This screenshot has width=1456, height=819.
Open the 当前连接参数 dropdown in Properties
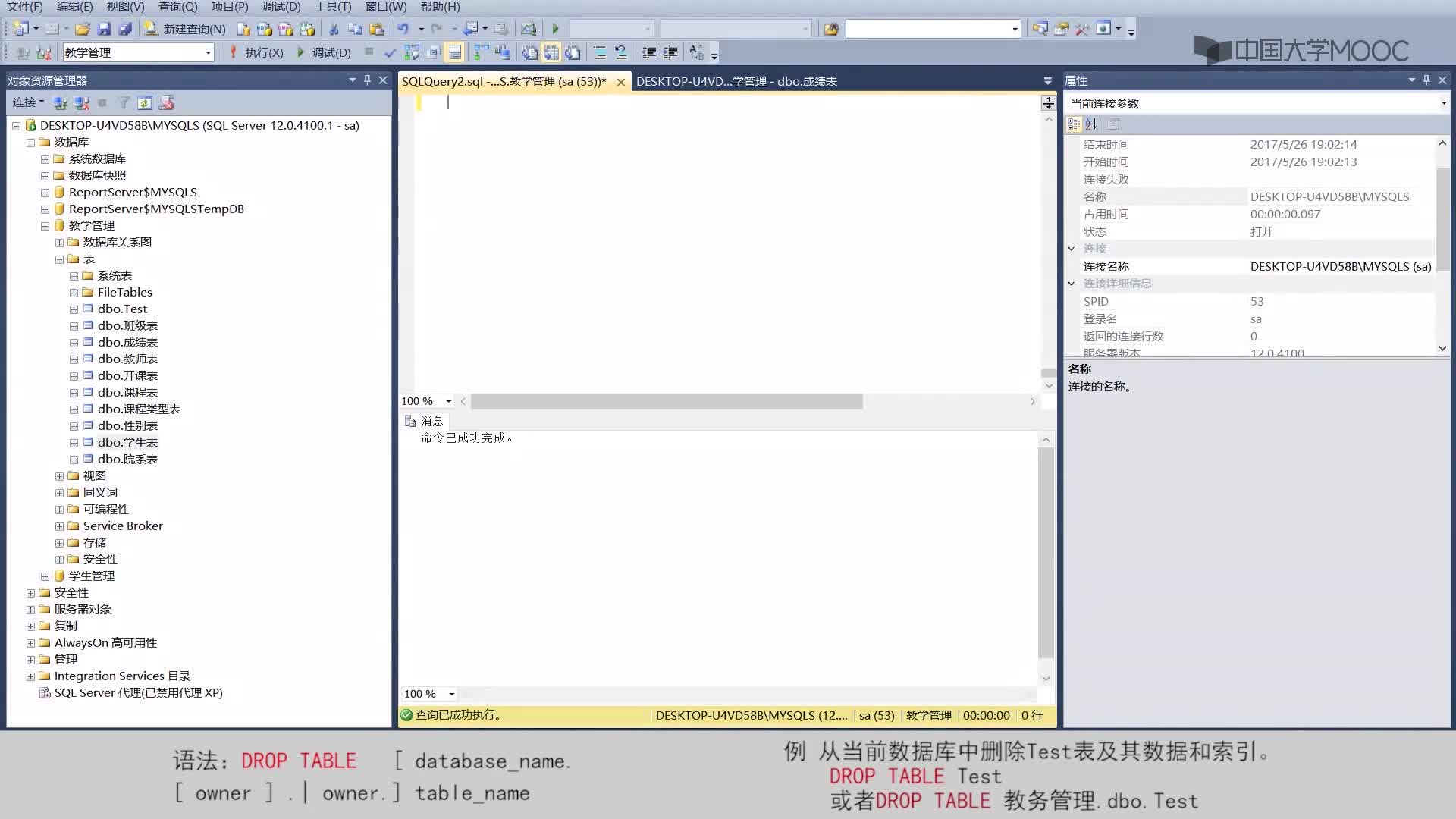click(x=1443, y=103)
